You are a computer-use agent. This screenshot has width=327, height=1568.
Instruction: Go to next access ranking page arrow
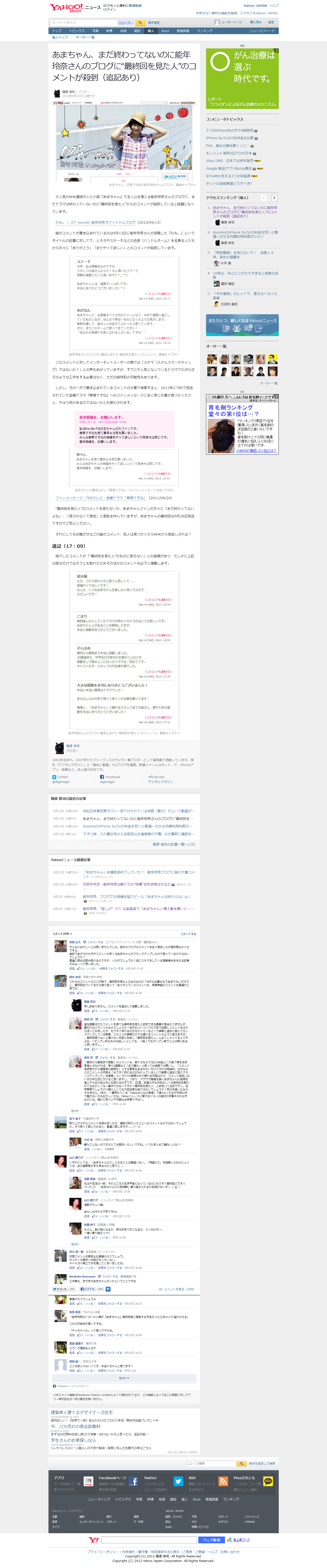pyautogui.click(x=274, y=198)
